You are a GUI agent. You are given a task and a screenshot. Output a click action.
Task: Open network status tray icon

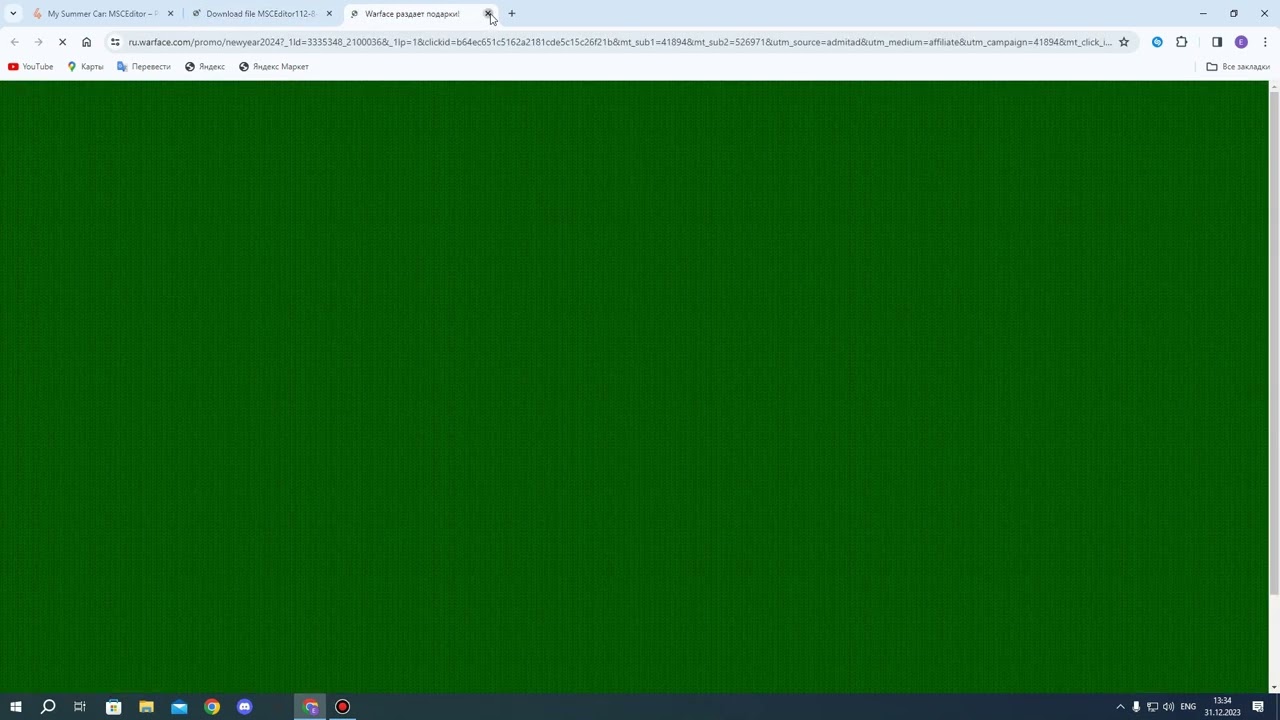[1152, 707]
